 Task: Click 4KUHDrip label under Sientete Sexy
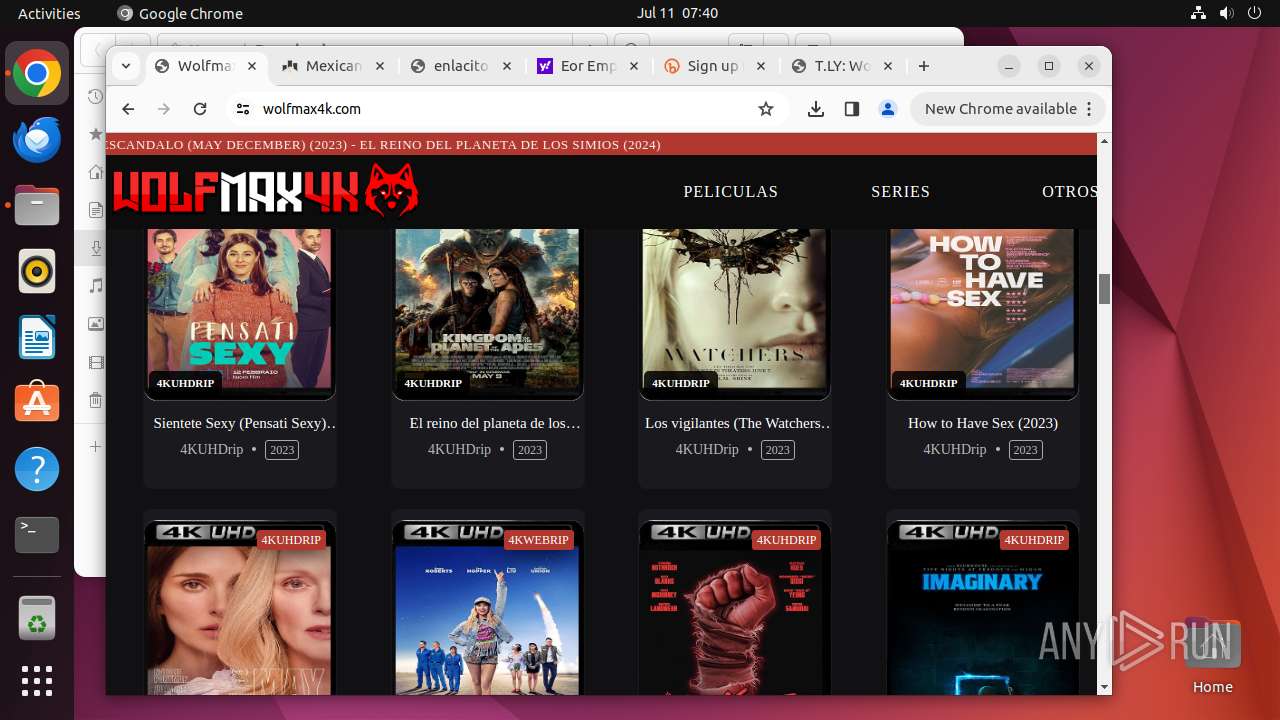coord(211,450)
